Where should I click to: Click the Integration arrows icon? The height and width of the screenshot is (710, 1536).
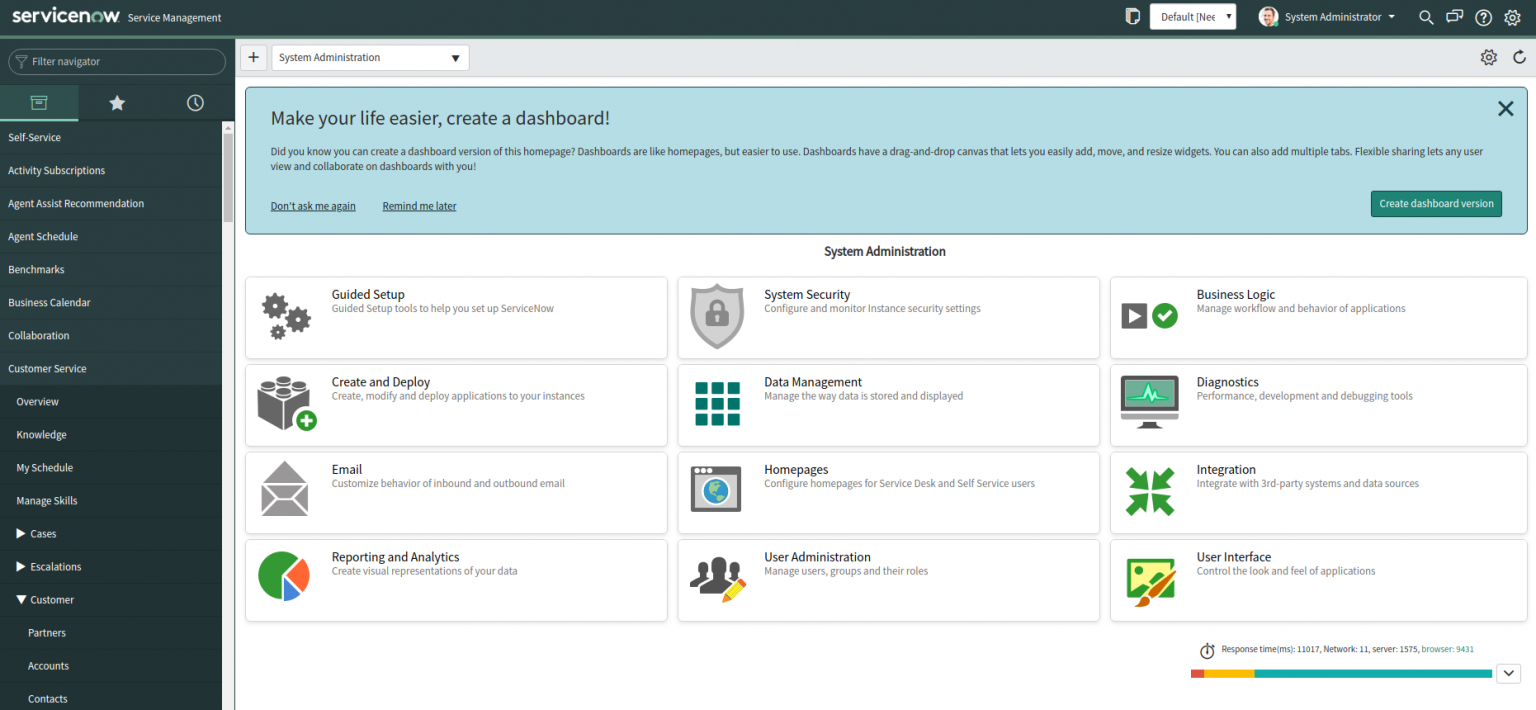click(x=1149, y=490)
